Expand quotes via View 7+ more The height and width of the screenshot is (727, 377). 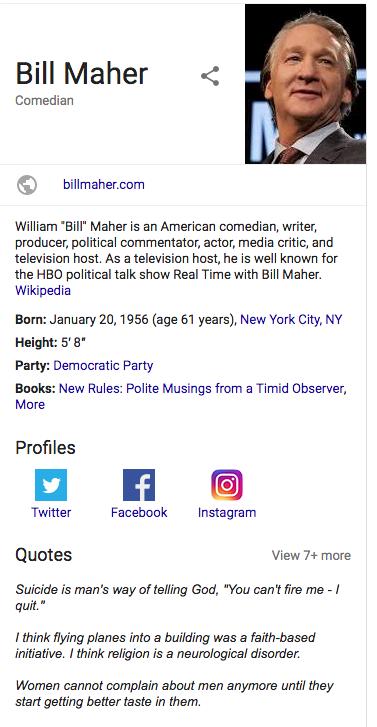pos(311,555)
